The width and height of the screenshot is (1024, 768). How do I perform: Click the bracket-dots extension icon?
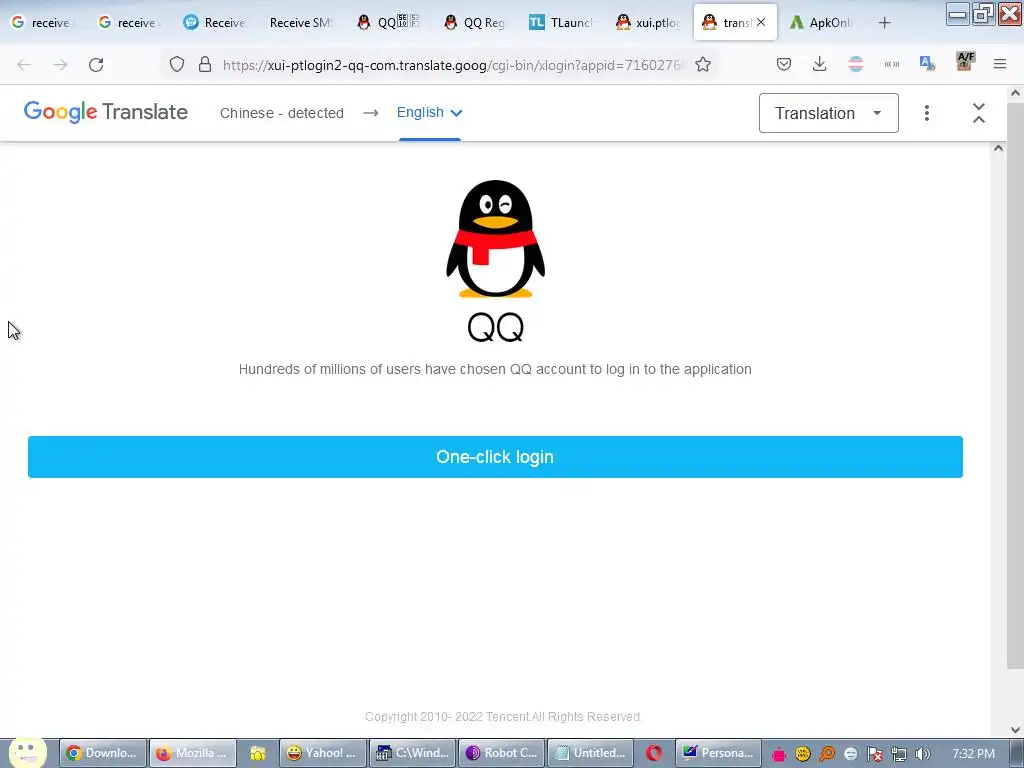click(891, 64)
